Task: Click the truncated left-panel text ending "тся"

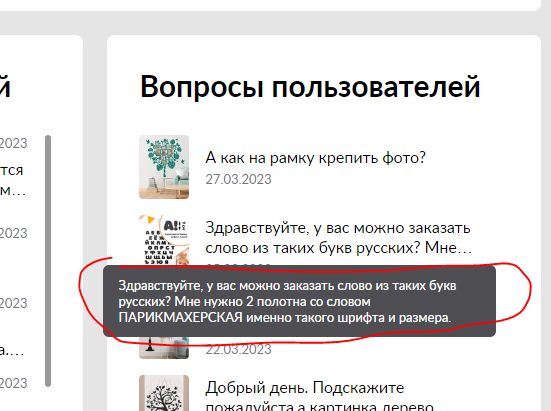Action: pos(12,170)
